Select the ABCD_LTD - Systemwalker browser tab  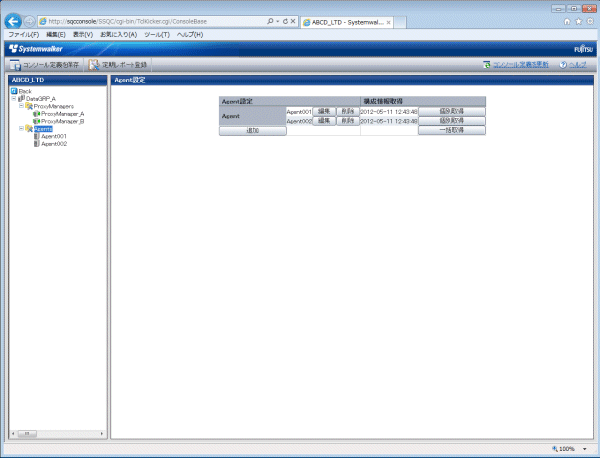346,23
